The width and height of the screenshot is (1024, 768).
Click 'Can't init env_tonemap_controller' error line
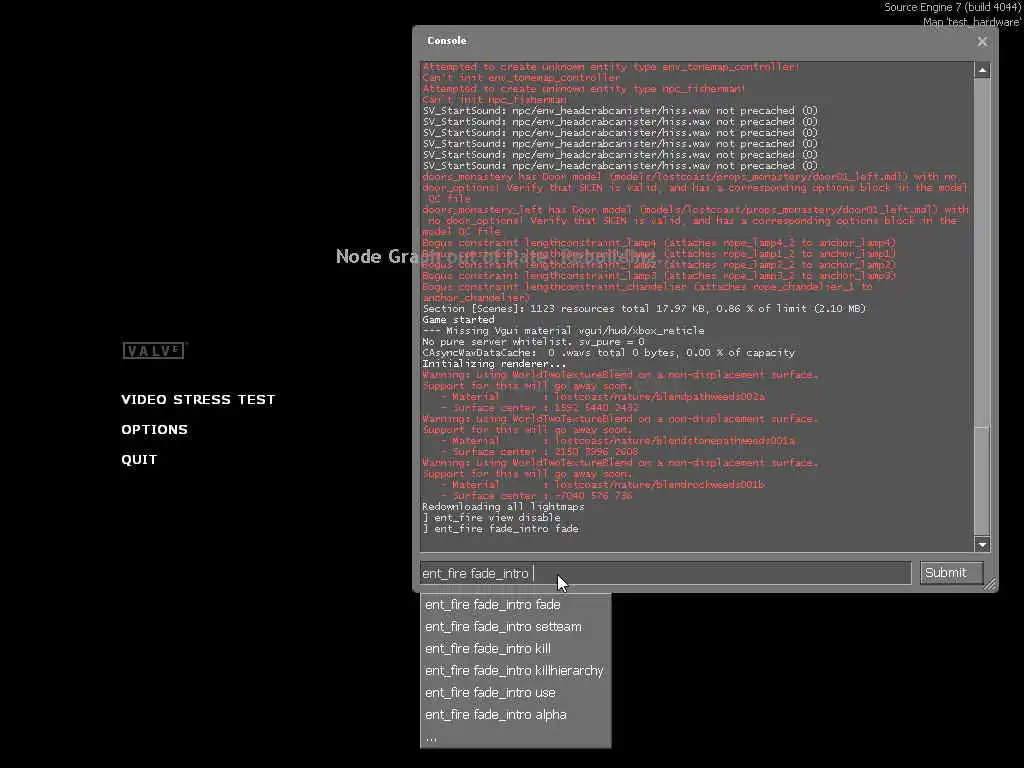(x=521, y=78)
